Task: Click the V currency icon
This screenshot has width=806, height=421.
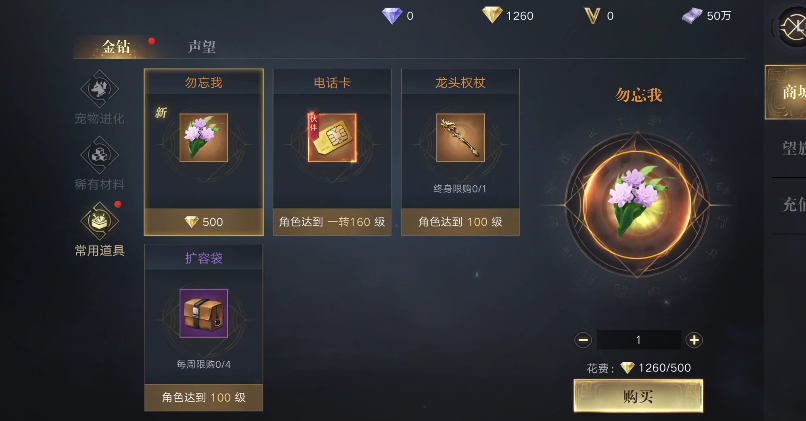Action: click(x=592, y=15)
